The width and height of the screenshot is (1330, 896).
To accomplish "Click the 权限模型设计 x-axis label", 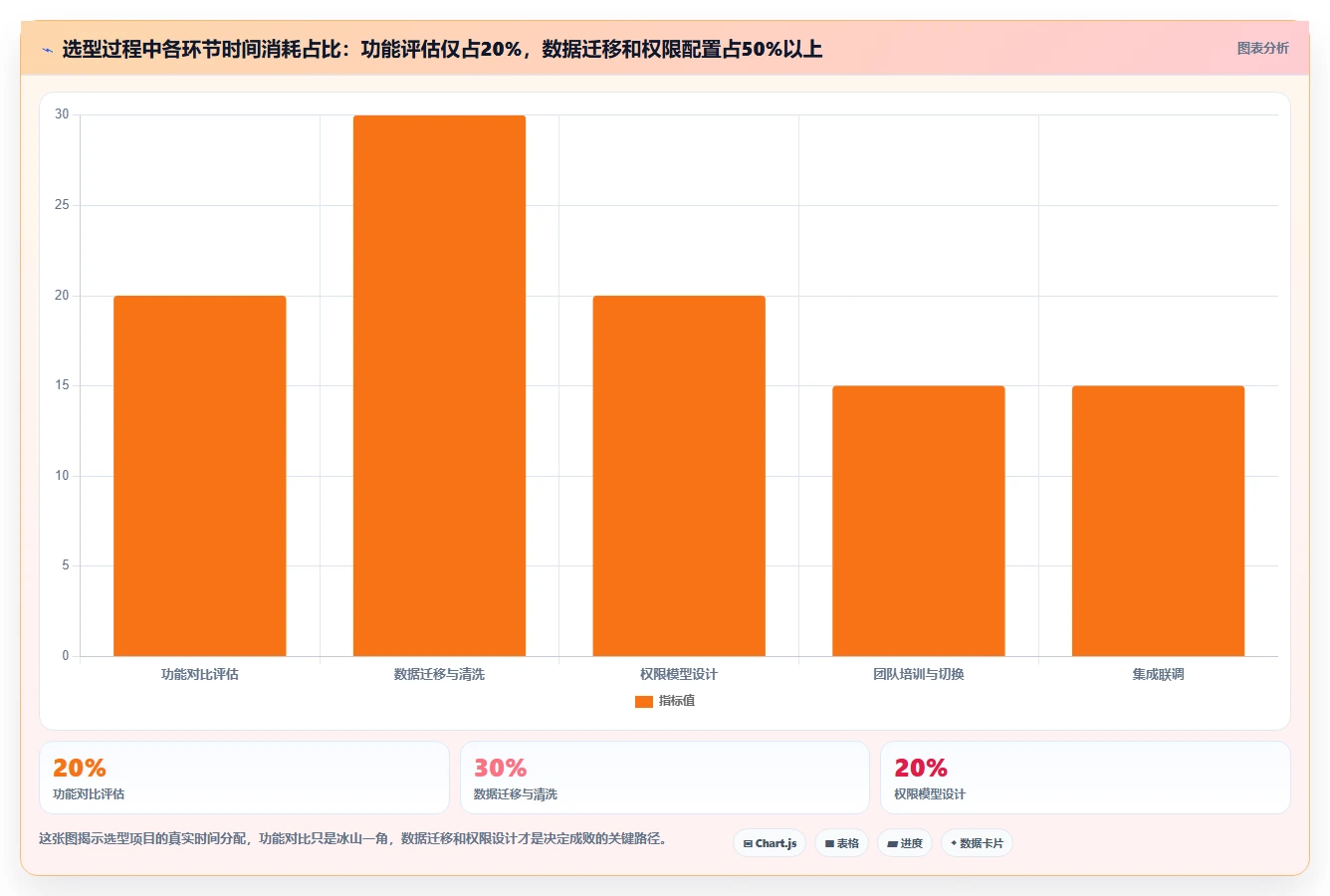I will [679, 674].
